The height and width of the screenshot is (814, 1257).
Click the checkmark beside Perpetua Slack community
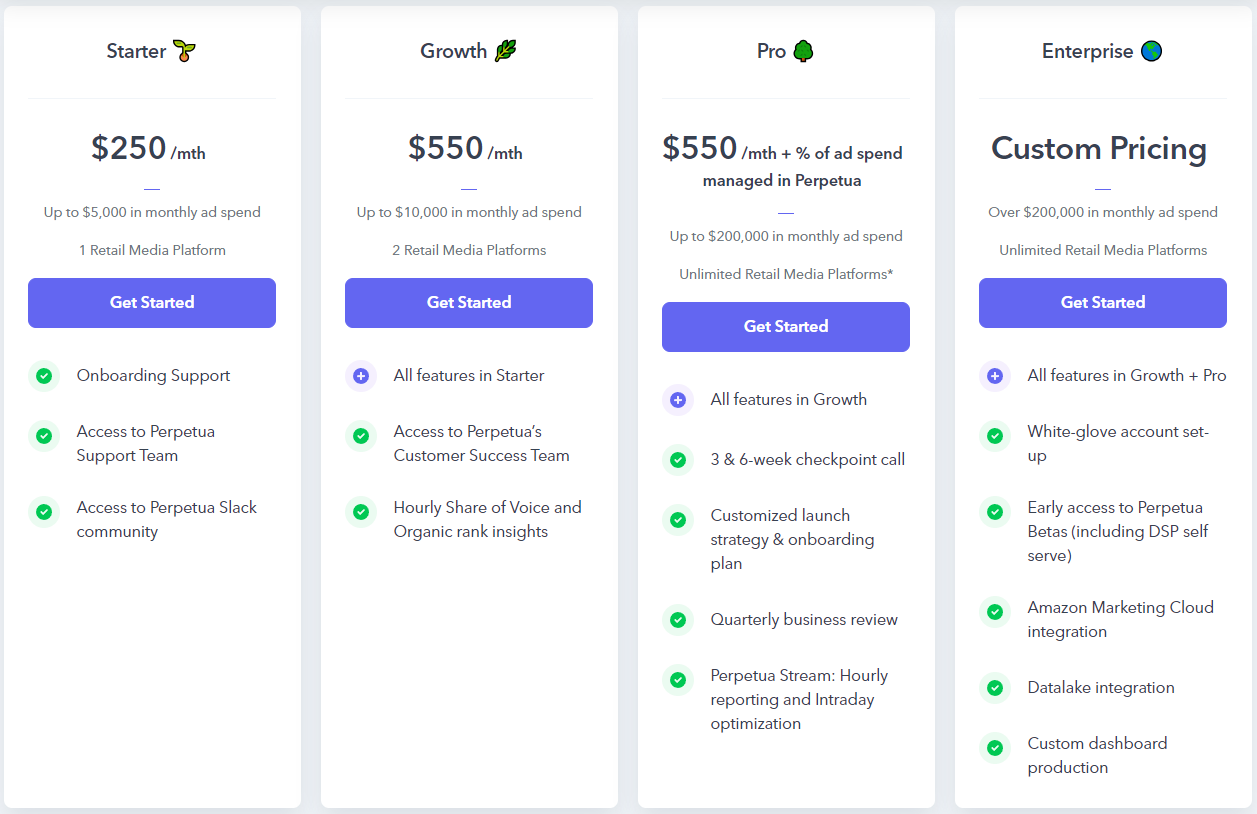coord(44,512)
